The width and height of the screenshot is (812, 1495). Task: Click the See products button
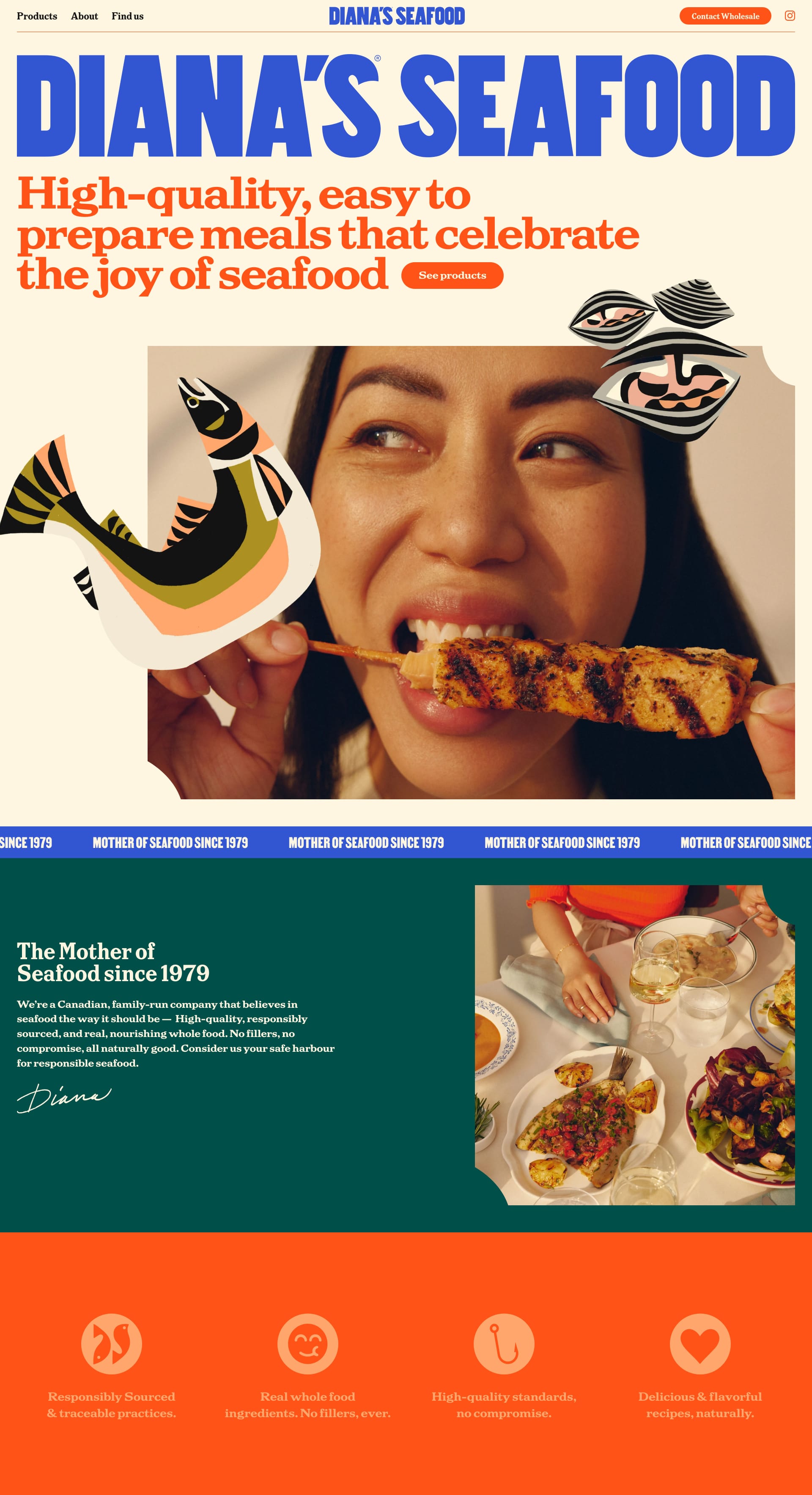pyautogui.click(x=452, y=275)
